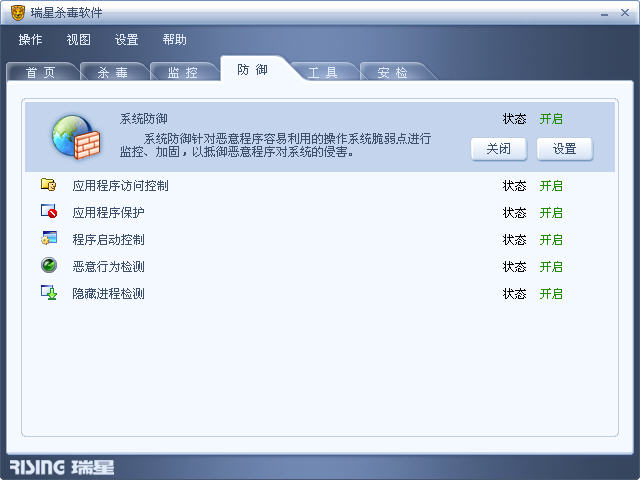Close the 瑞星杀毒软件 window
The image size is (640, 480).
(x=624, y=13)
